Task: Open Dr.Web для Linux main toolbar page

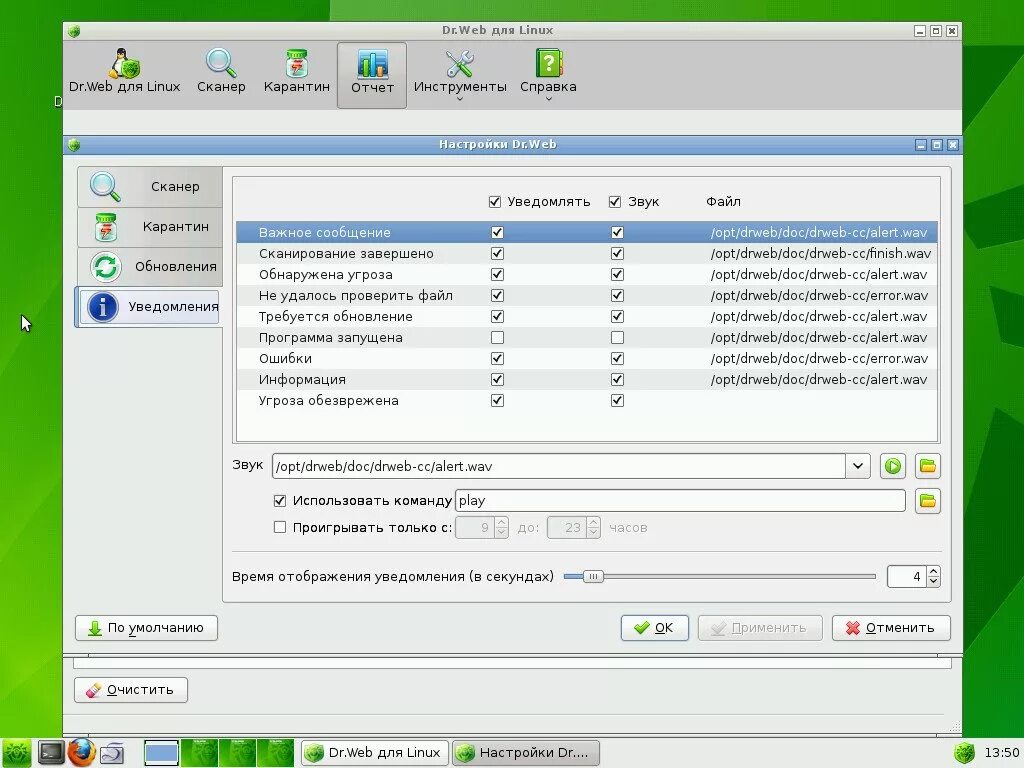Action: point(124,72)
